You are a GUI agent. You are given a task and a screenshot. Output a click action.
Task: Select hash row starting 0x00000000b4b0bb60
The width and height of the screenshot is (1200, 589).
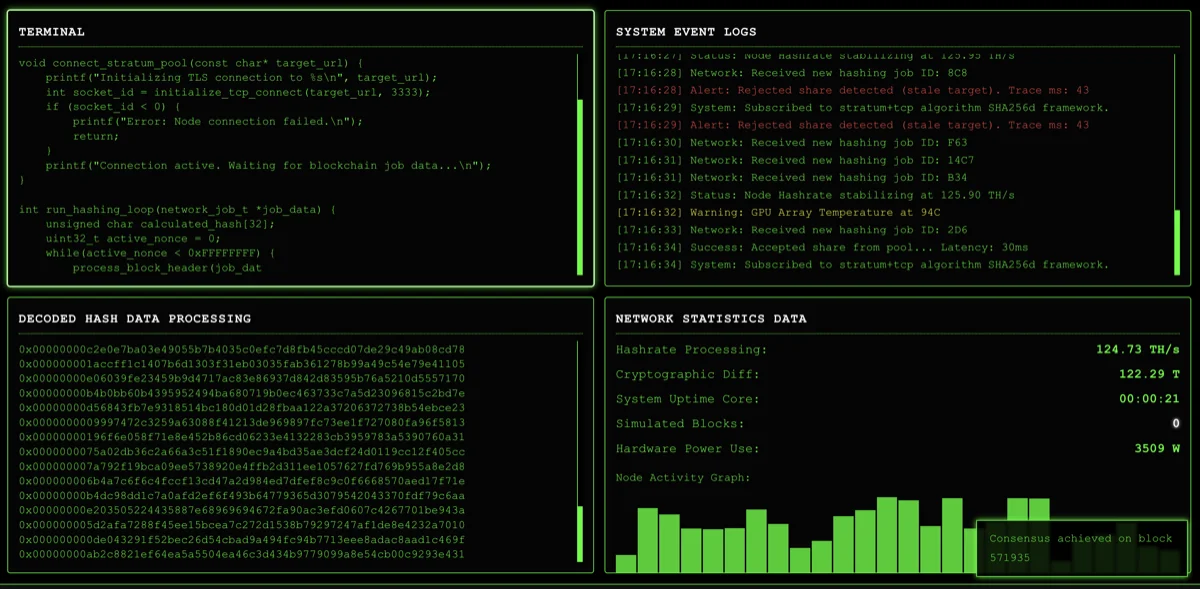click(242, 393)
